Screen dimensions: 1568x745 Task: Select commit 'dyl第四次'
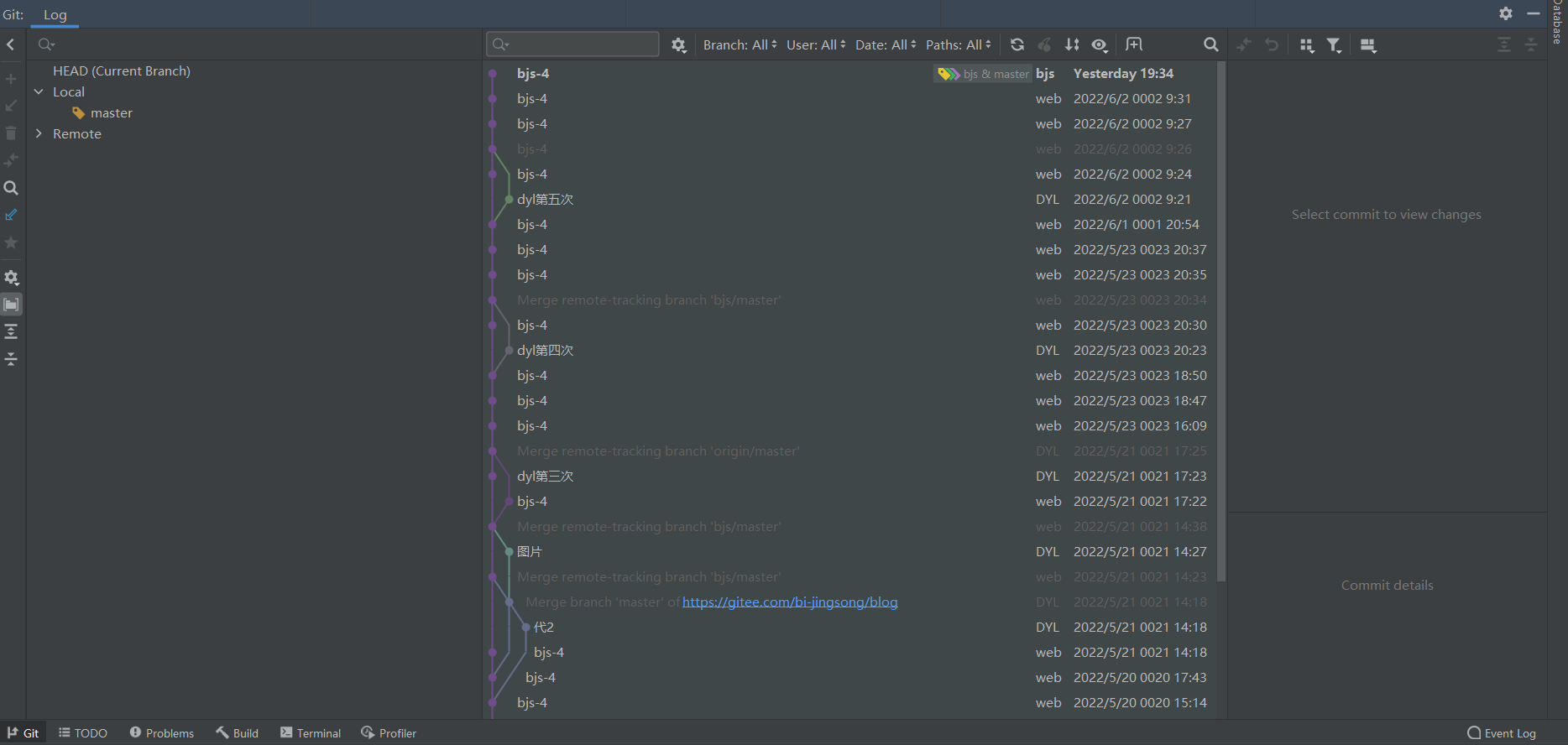850,351
